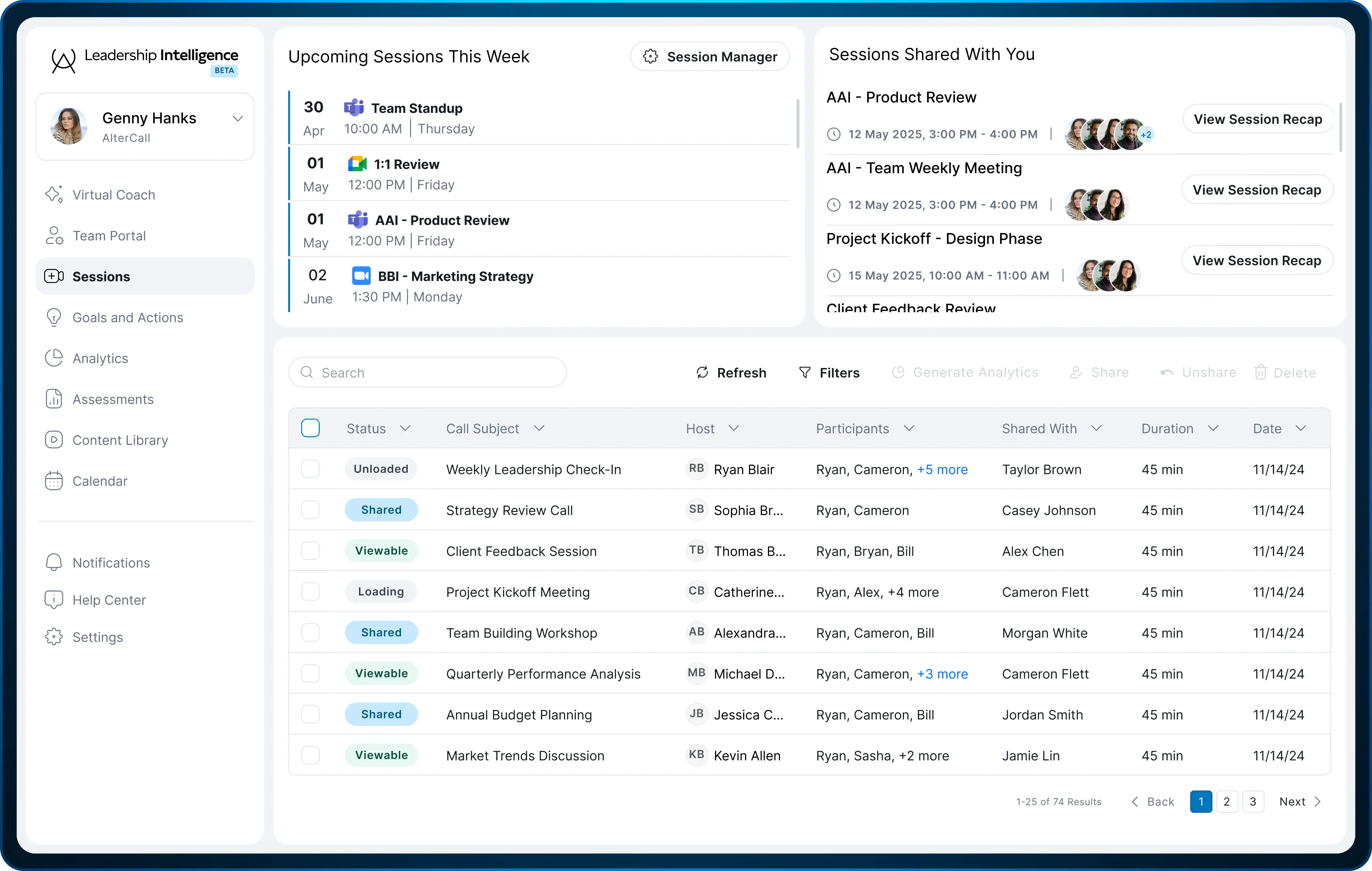
Task: Select checkbox for Annual Budget Planning row
Action: (x=310, y=714)
